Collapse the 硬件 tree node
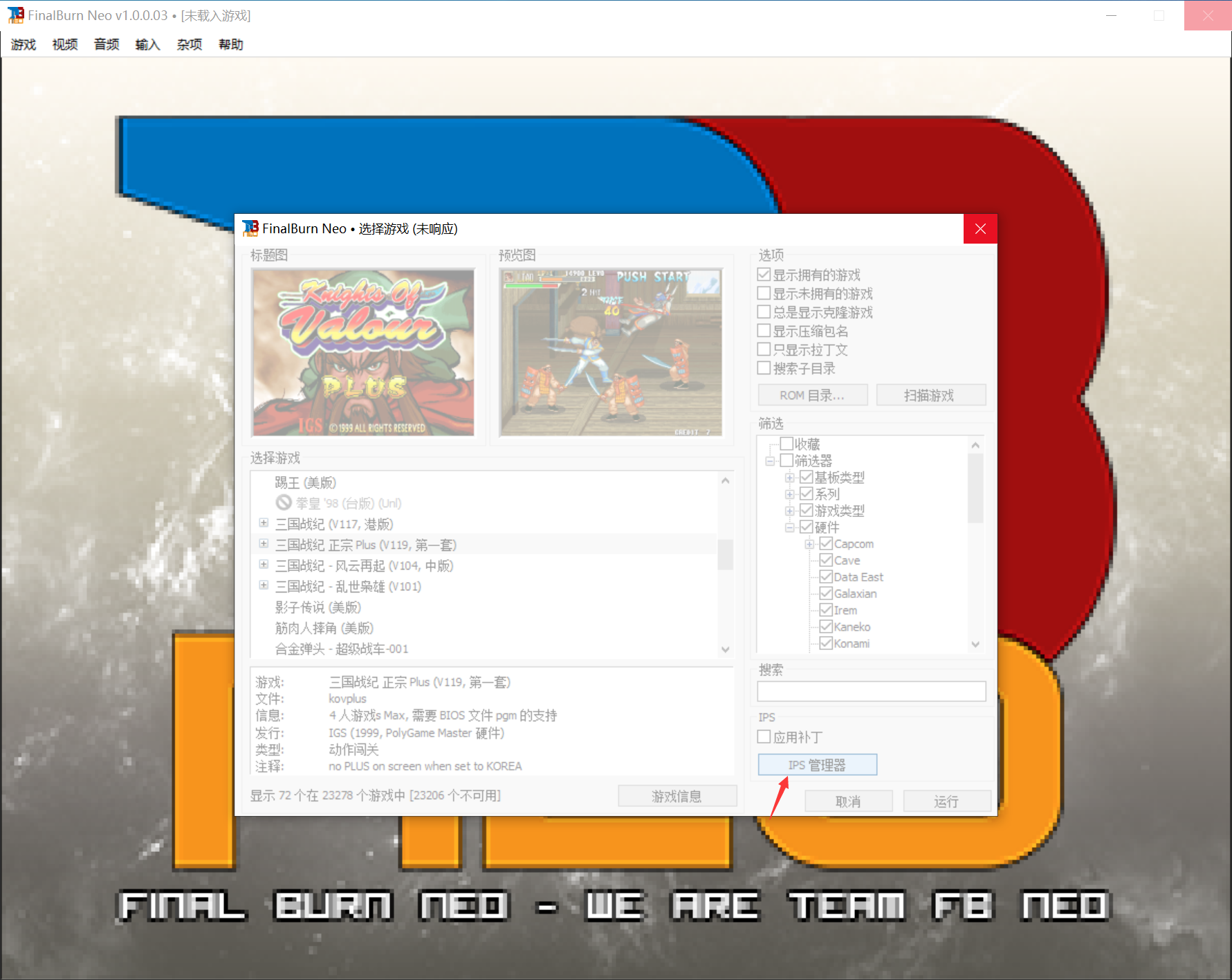The height and width of the screenshot is (980, 1232). click(789, 527)
